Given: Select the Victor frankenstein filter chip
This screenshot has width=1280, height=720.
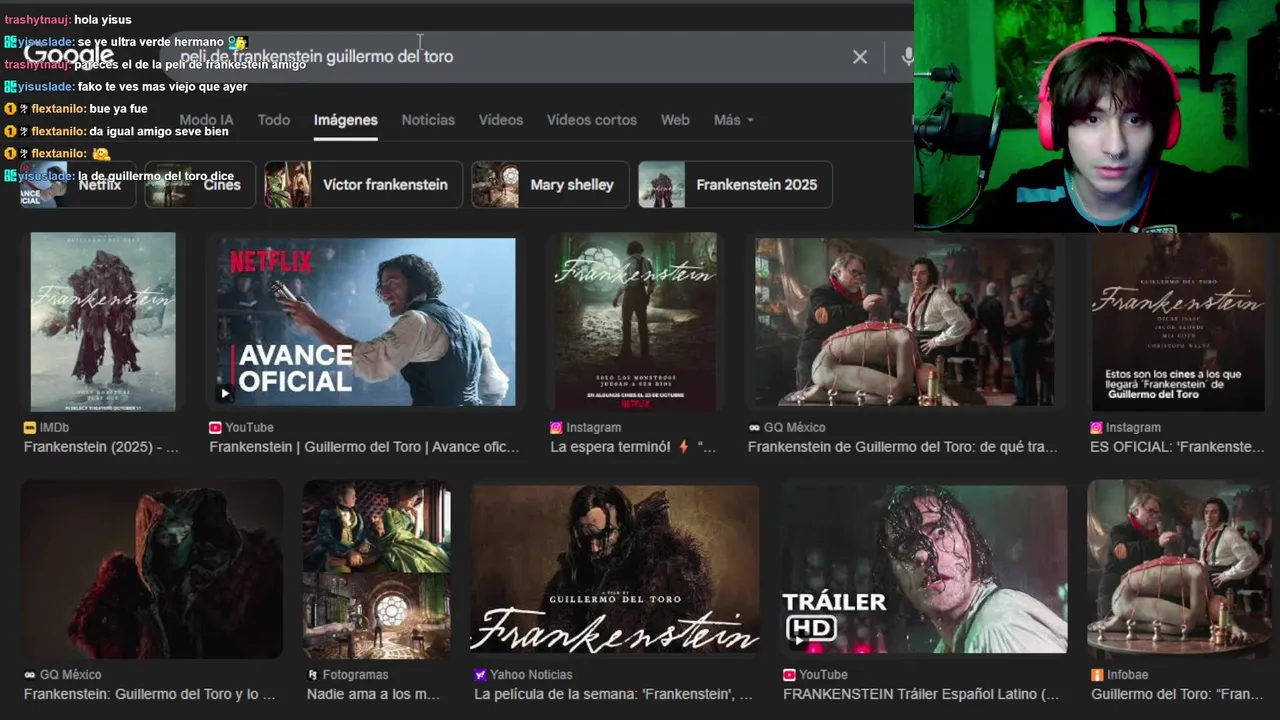Looking at the screenshot, I should pos(363,185).
